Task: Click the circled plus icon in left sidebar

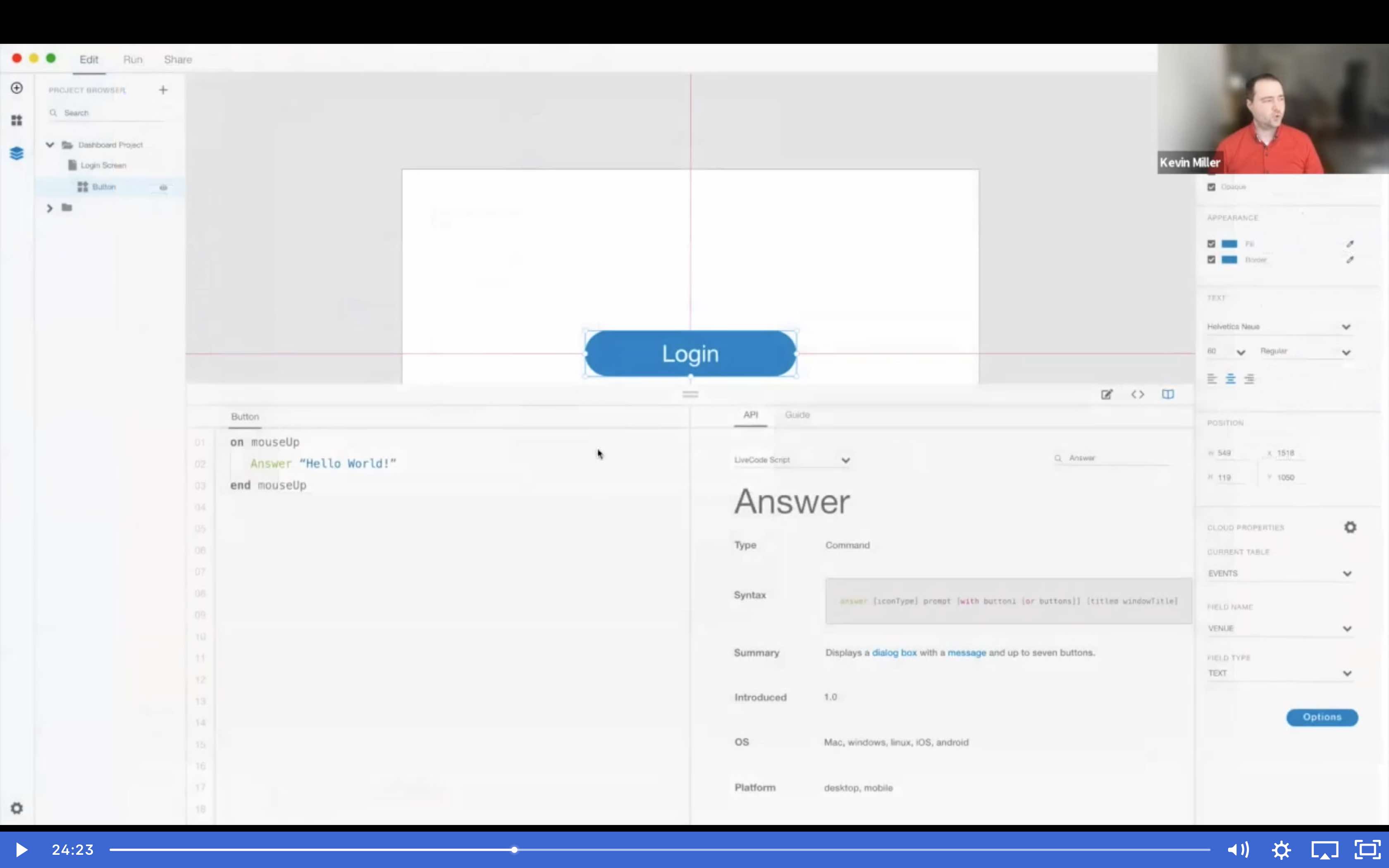Action: coord(17,88)
